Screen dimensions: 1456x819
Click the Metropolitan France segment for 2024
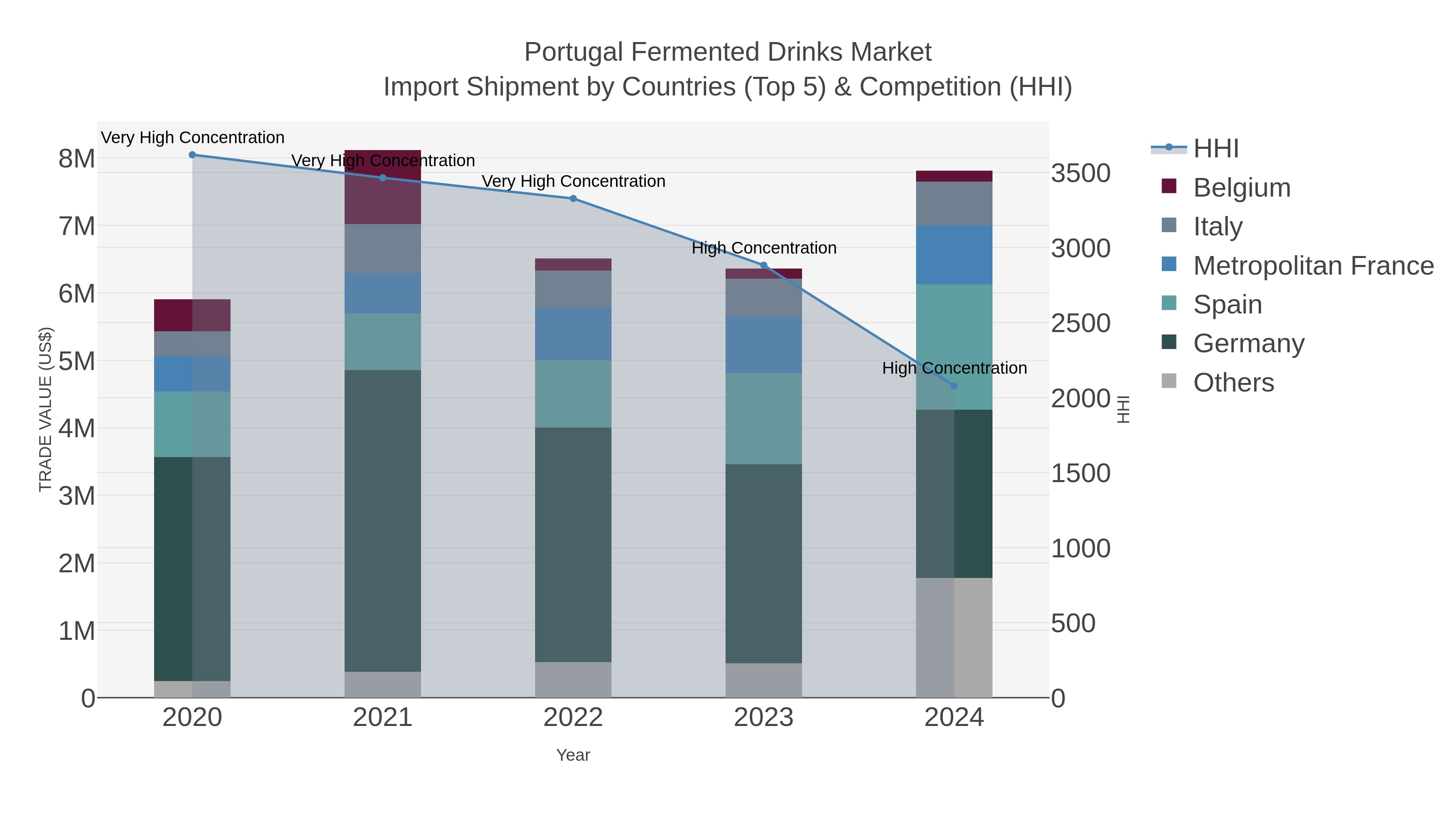[954, 255]
